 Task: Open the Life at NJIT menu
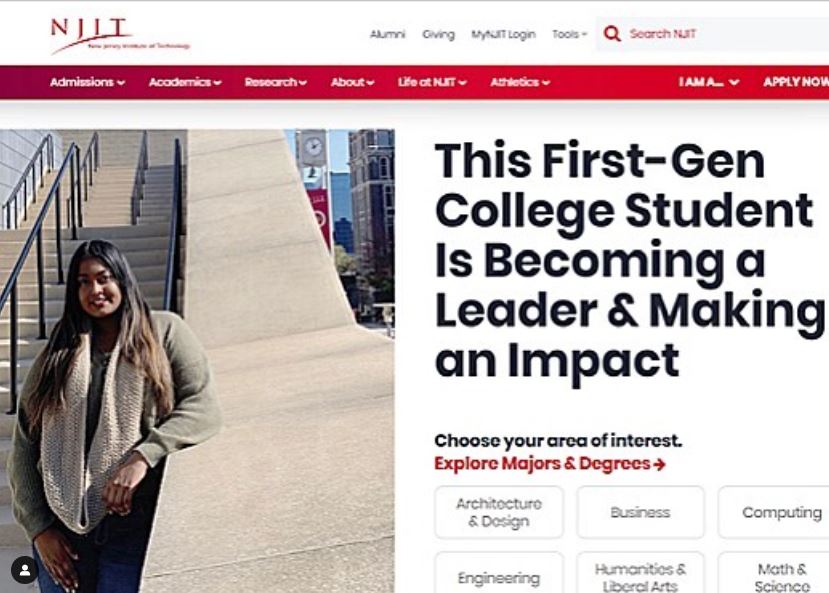tap(432, 82)
